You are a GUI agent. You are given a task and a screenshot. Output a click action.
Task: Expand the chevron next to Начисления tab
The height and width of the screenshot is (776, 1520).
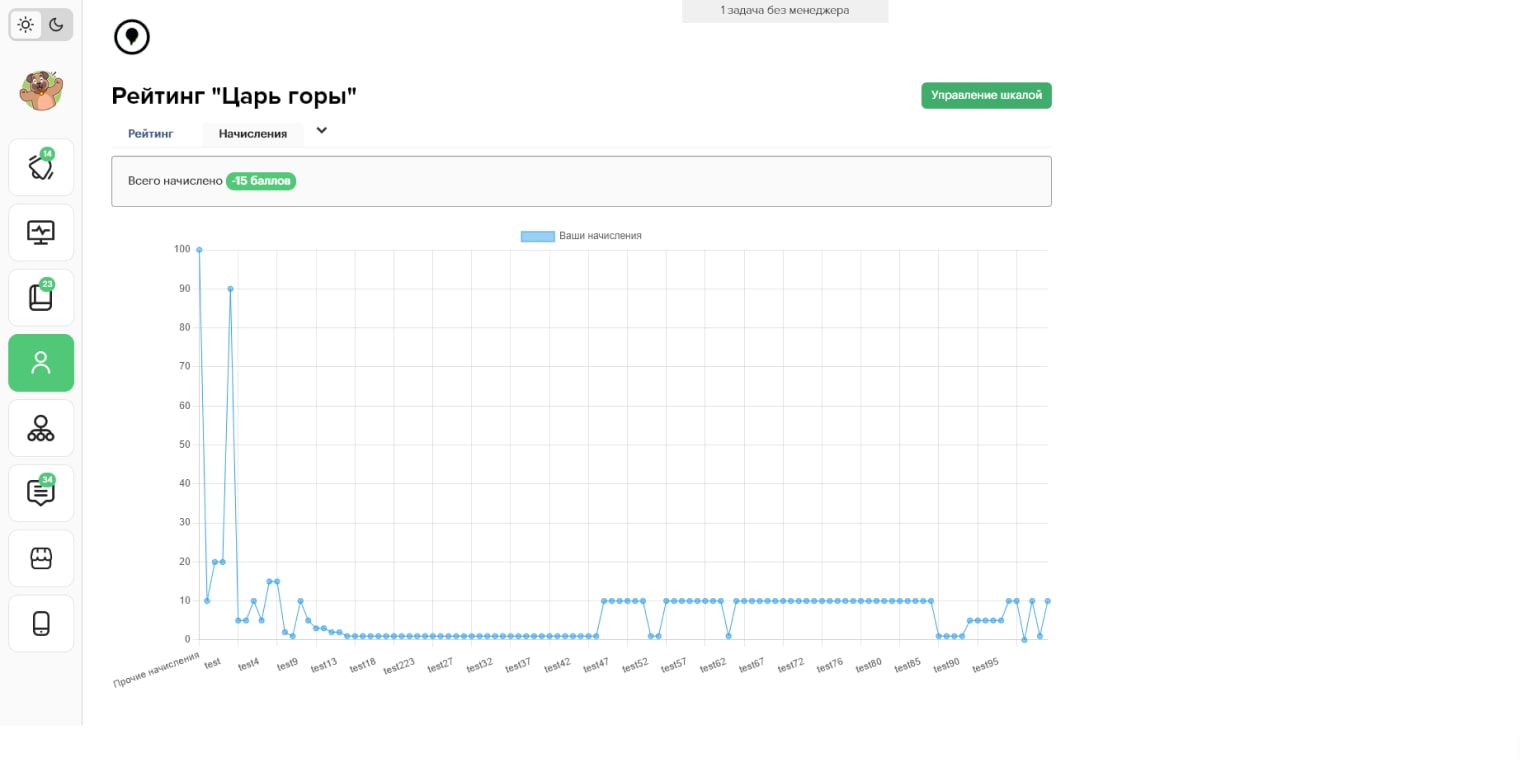pyautogui.click(x=322, y=131)
